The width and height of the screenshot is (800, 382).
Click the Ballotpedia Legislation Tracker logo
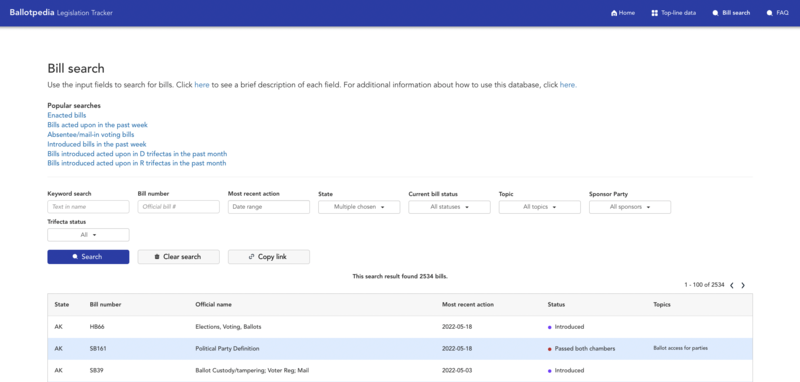click(61, 13)
